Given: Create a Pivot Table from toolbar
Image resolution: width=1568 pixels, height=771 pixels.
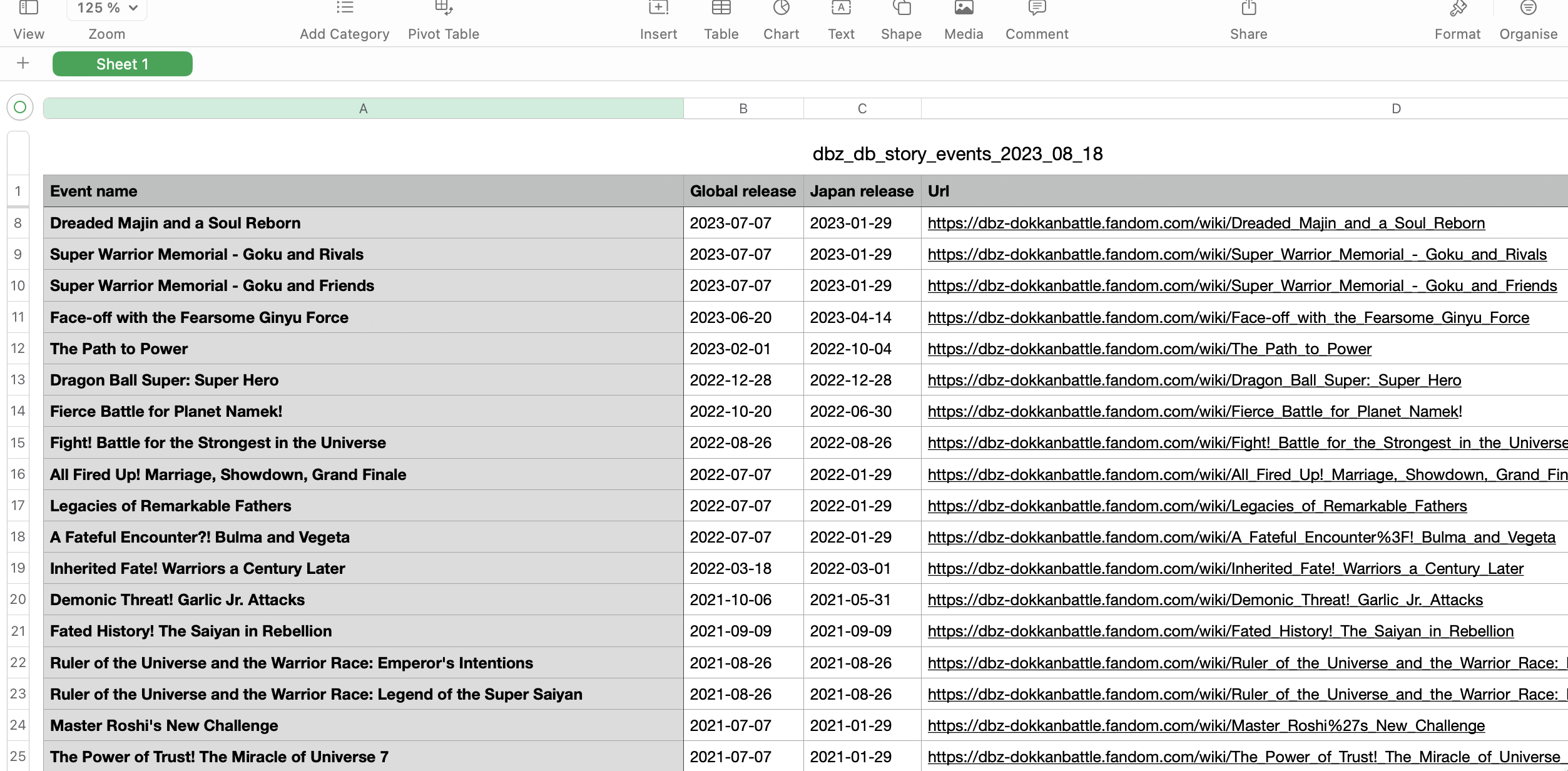Looking at the screenshot, I should [x=444, y=8].
